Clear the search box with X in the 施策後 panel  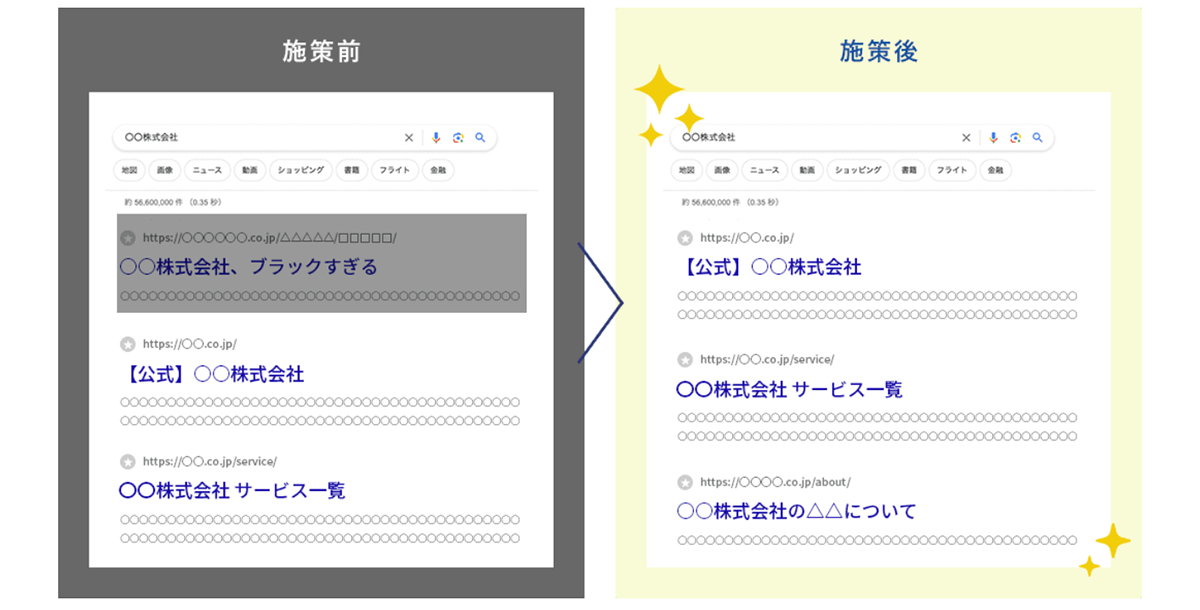pyautogui.click(x=965, y=138)
